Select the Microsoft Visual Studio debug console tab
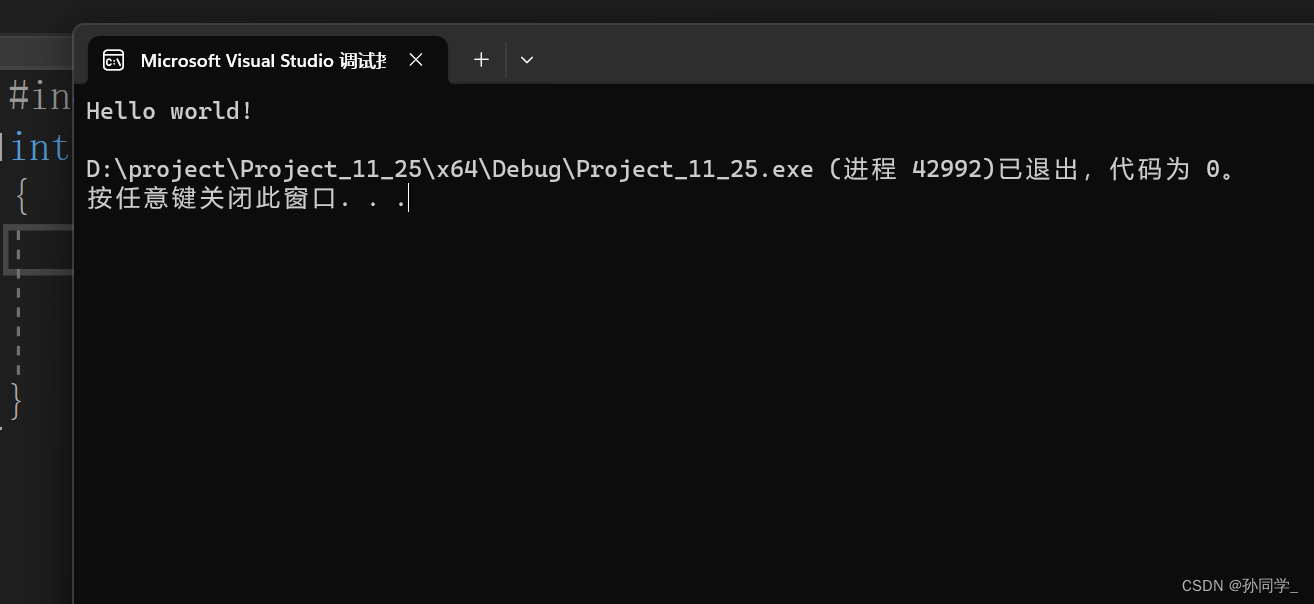 262,61
